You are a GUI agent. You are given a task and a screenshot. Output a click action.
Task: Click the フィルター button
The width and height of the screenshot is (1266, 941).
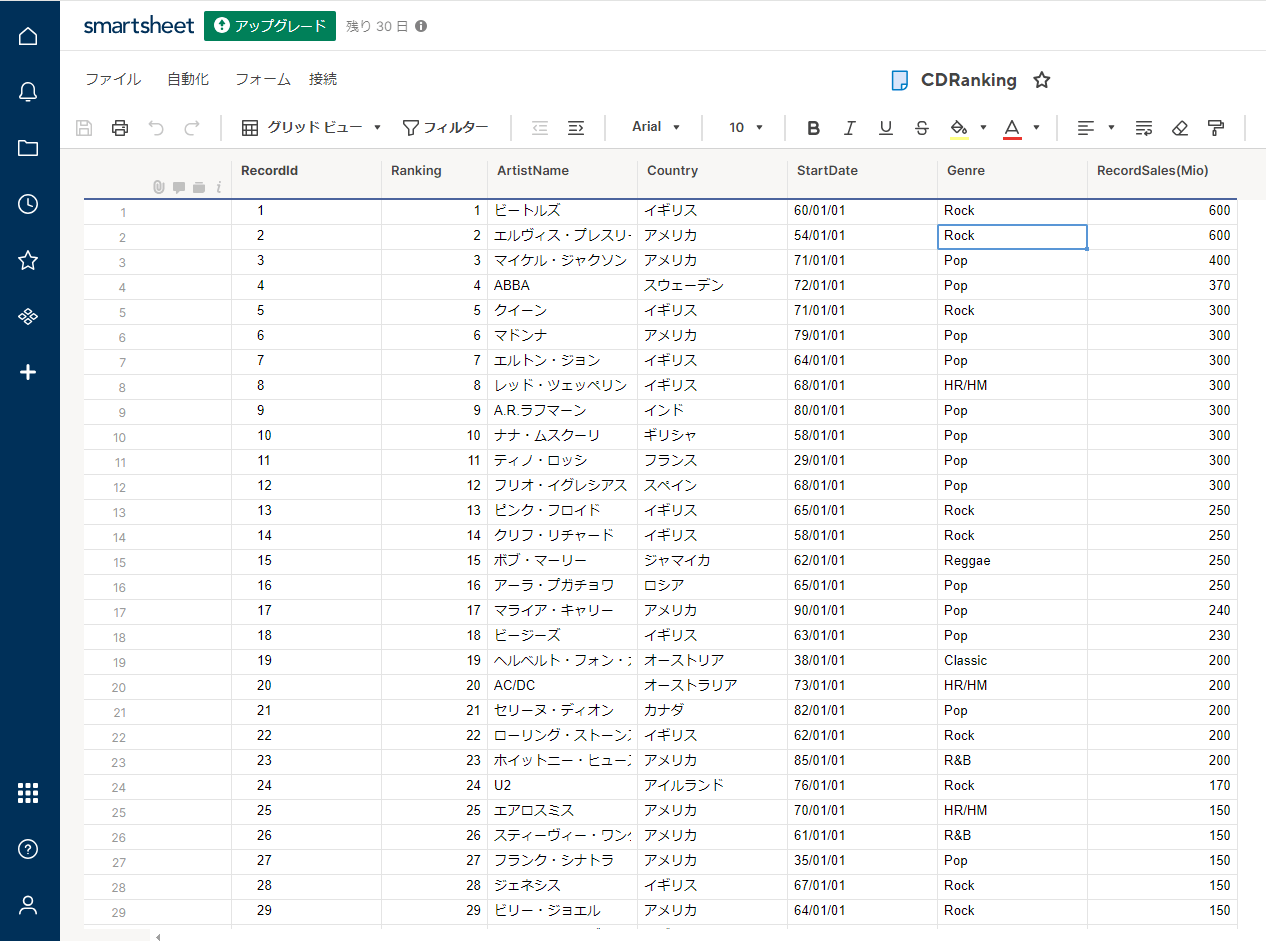click(x=445, y=128)
